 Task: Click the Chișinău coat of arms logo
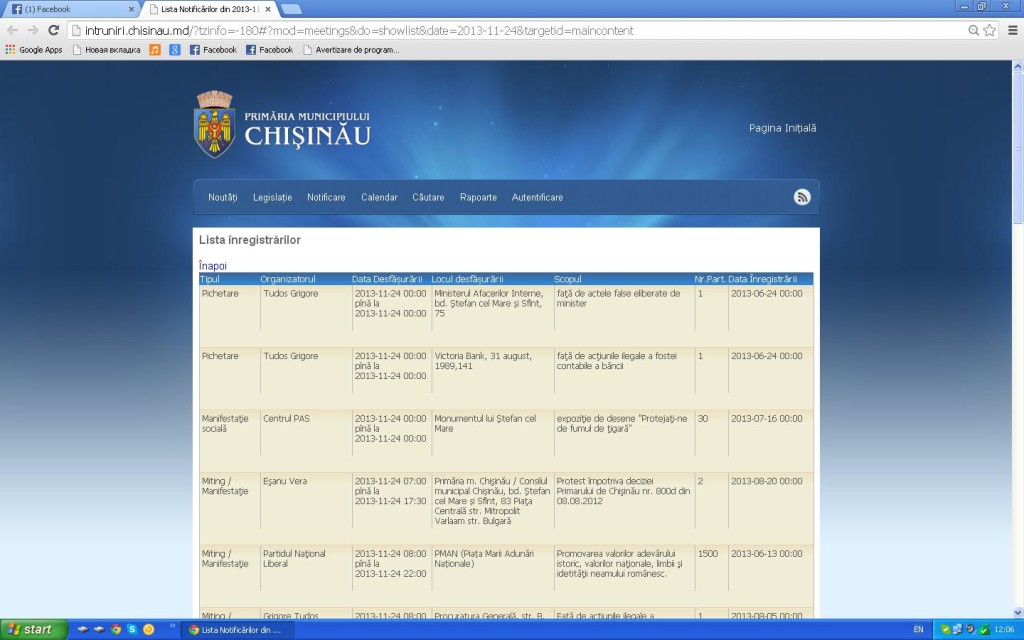point(213,124)
